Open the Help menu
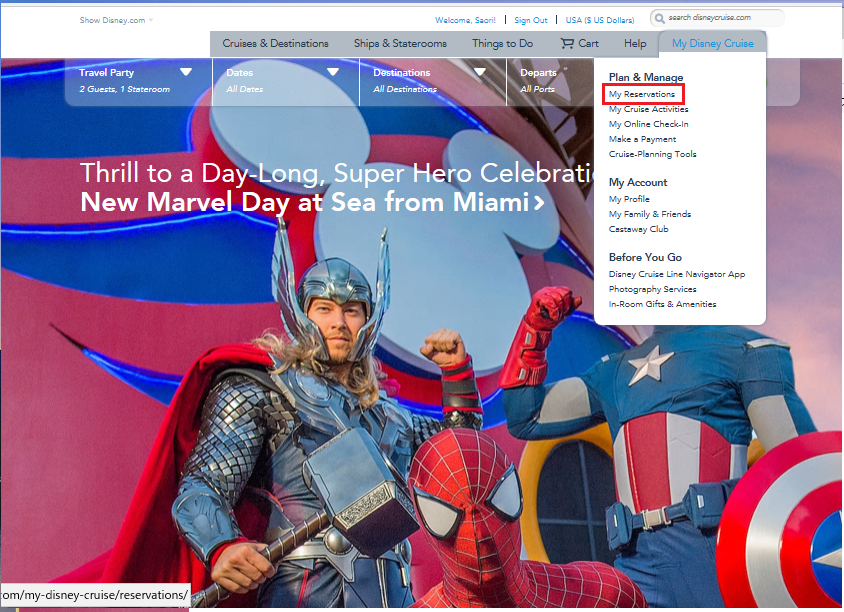This screenshot has height=612, width=844. click(x=635, y=43)
